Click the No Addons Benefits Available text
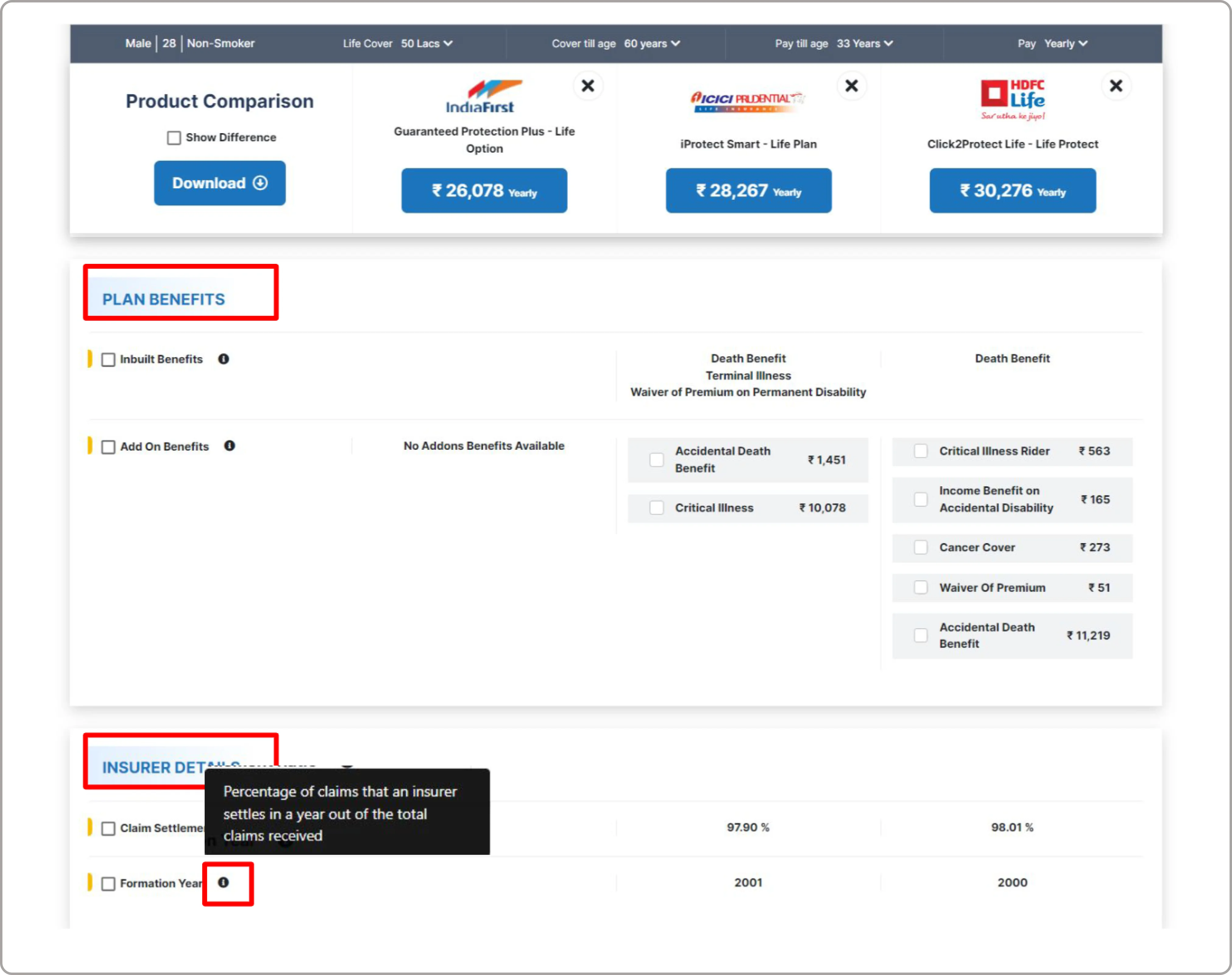Viewport: 1232px width, 975px height. [x=484, y=446]
